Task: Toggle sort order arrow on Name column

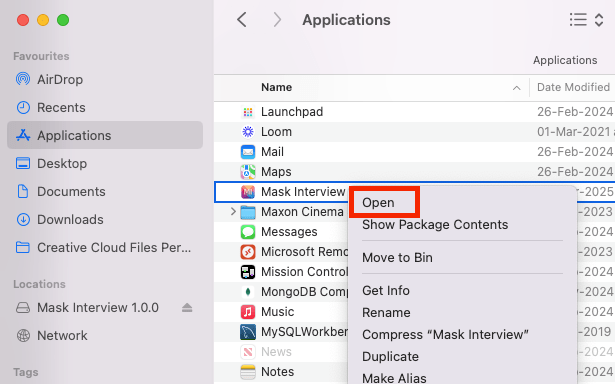Action: pyautogui.click(x=517, y=88)
